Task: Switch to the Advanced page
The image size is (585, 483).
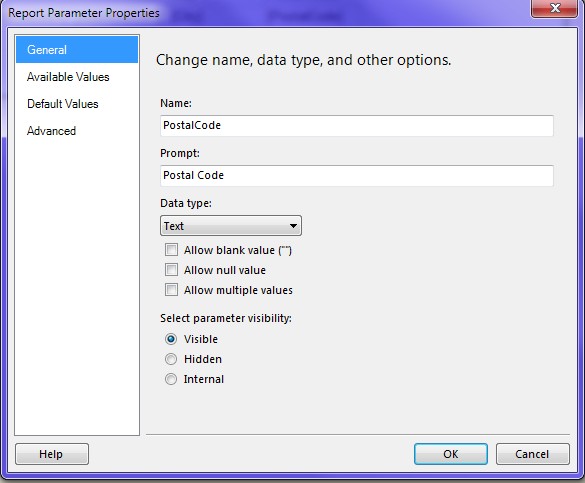Action: coord(51,131)
